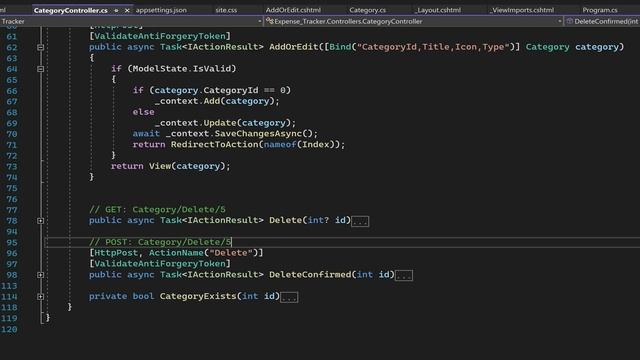
Task: Click the CategoryExists method name
Action: [198, 296]
